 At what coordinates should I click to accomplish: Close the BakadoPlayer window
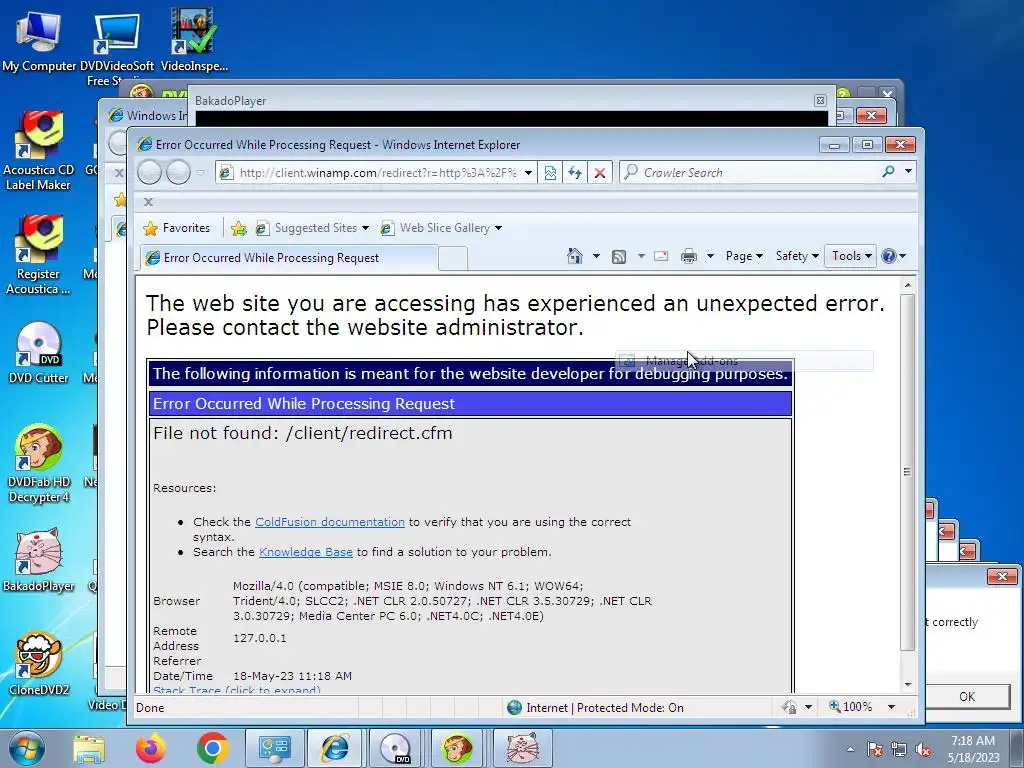tap(820, 100)
